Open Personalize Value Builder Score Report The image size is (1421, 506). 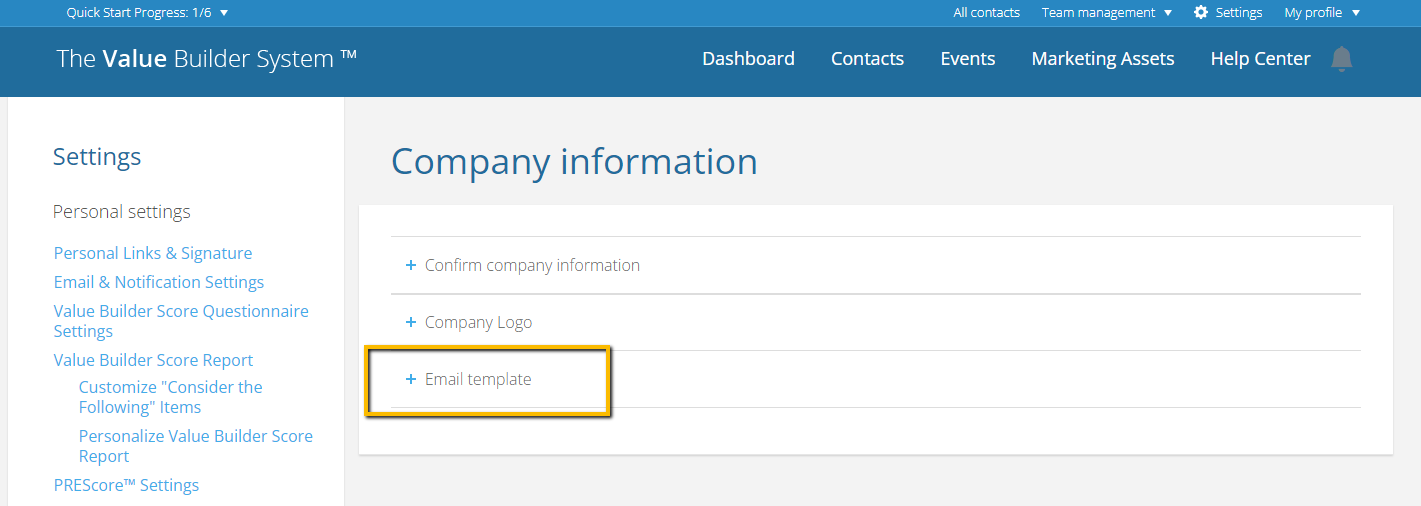196,446
